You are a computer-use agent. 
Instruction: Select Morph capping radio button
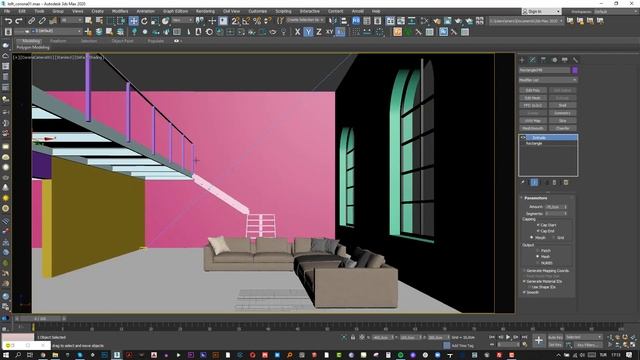pos(532,237)
